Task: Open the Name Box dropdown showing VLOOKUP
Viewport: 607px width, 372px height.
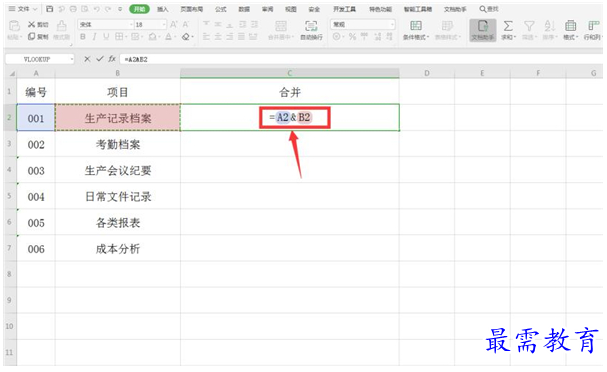Action: (x=72, y=59)
